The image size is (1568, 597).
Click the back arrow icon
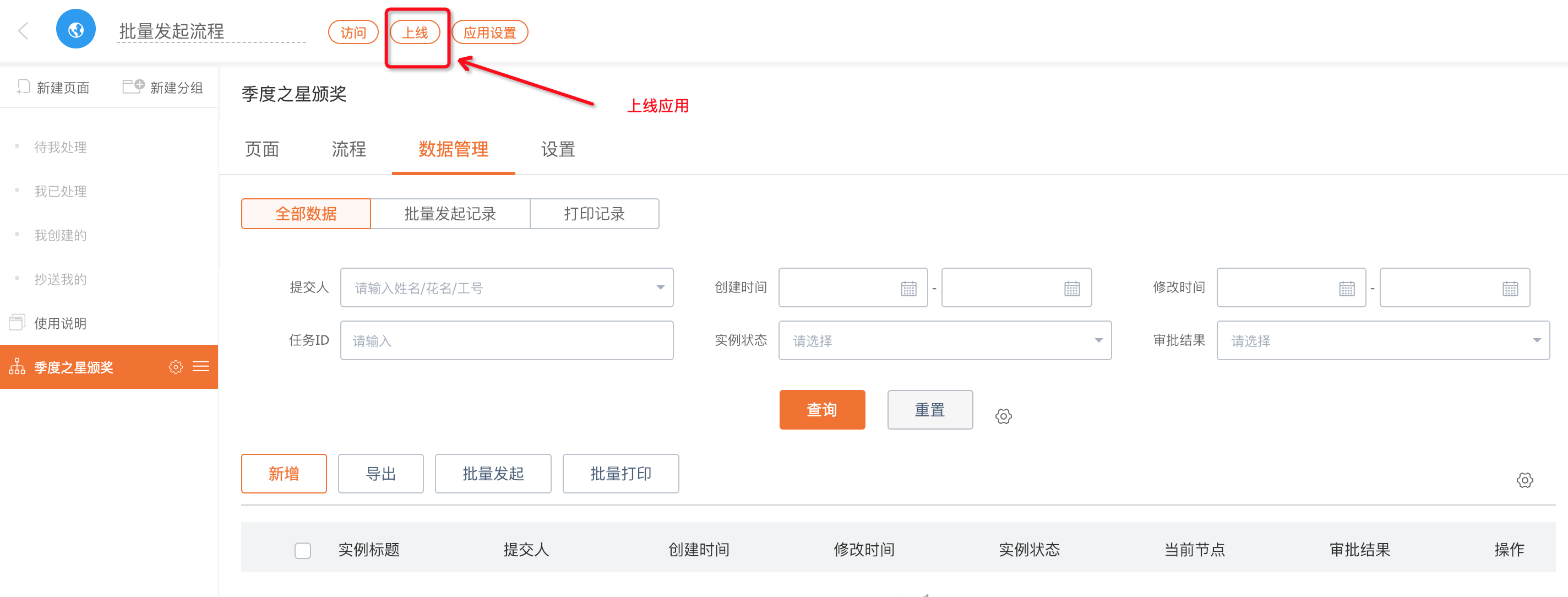[x=24, y=30]
